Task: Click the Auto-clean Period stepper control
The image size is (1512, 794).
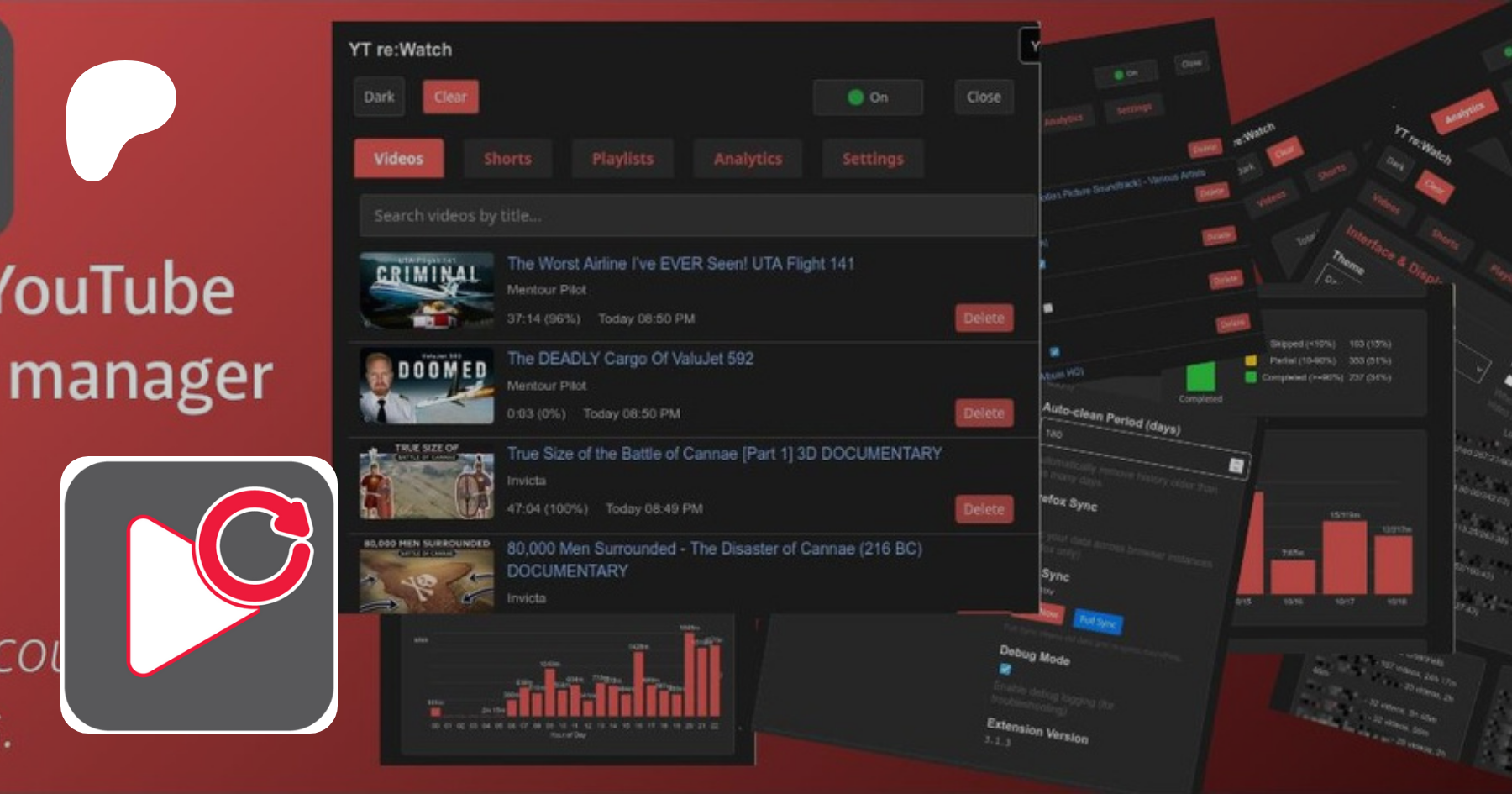Action: [1236, 465]
